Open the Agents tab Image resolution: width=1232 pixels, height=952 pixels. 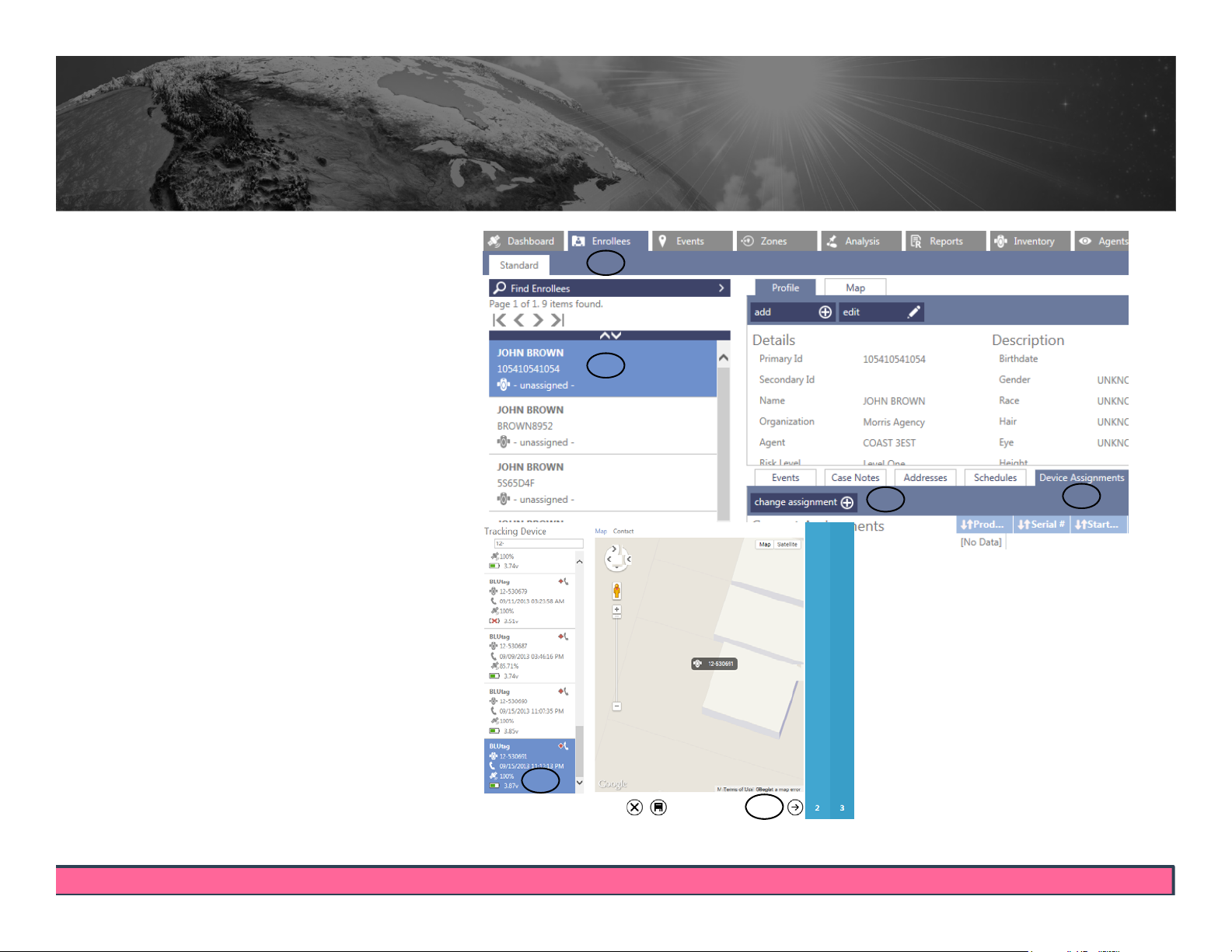(x=1102, y=241)
